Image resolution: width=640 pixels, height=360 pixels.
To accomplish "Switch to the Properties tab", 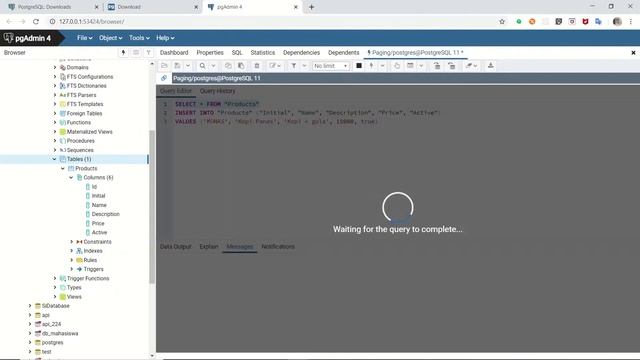I will click(210, 53).
